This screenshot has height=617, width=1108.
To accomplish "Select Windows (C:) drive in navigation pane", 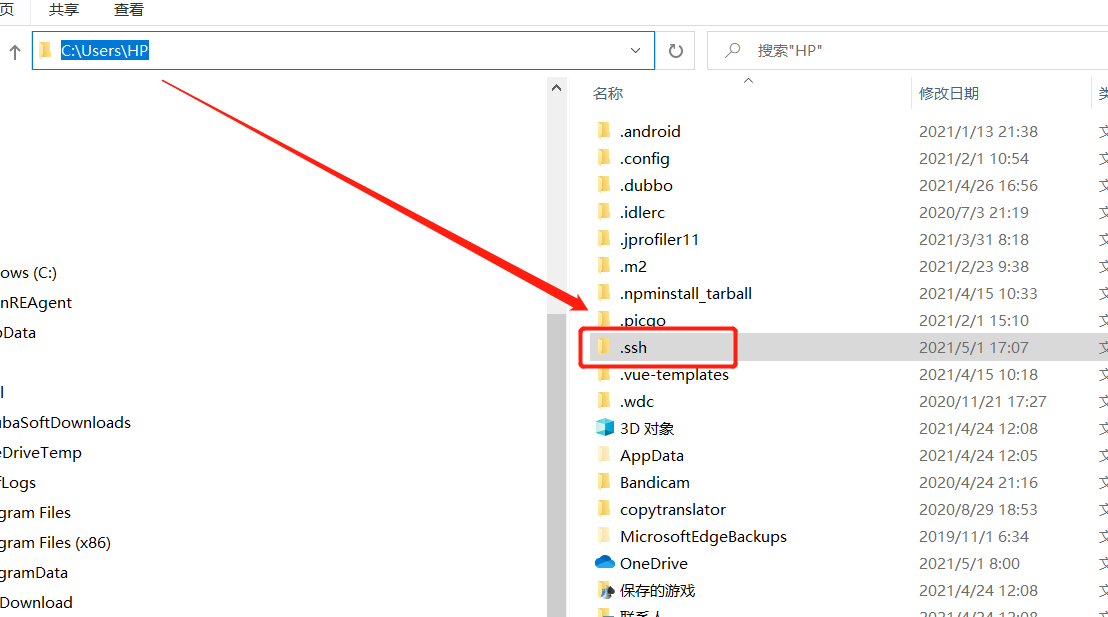I will 28,273.
